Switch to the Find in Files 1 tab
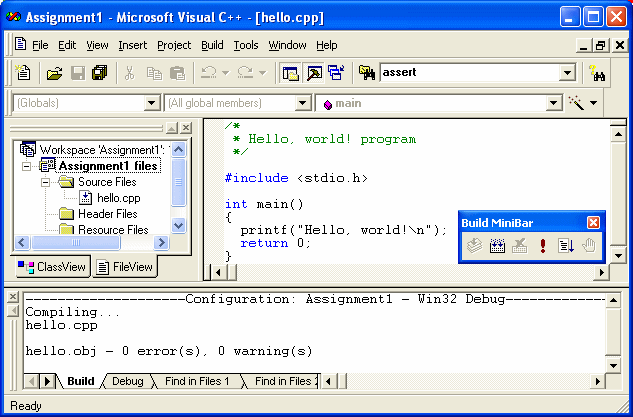 pos(197,381)
